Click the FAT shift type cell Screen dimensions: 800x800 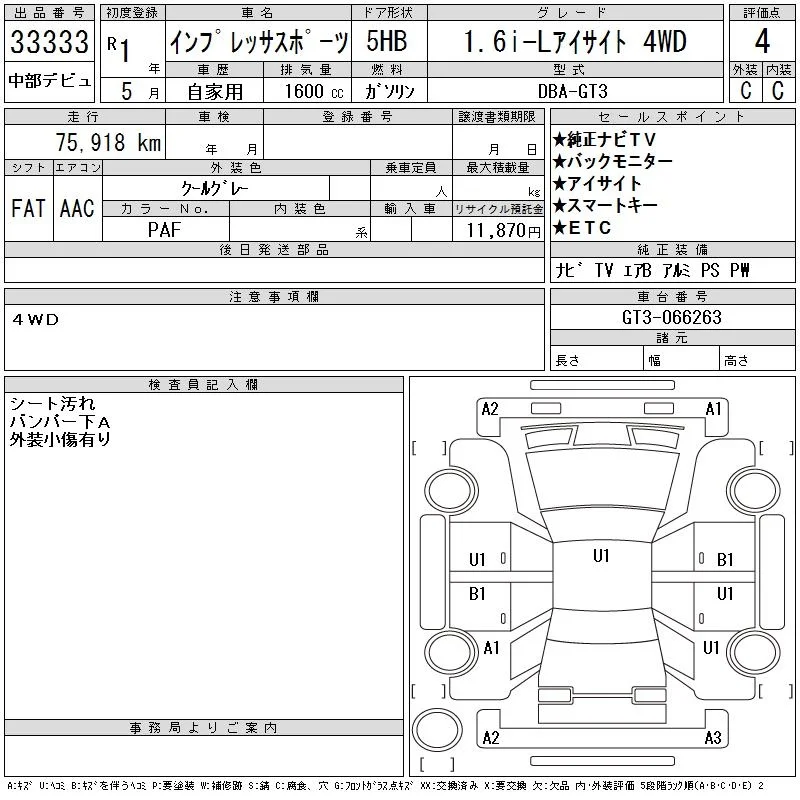tap(29, 208)
